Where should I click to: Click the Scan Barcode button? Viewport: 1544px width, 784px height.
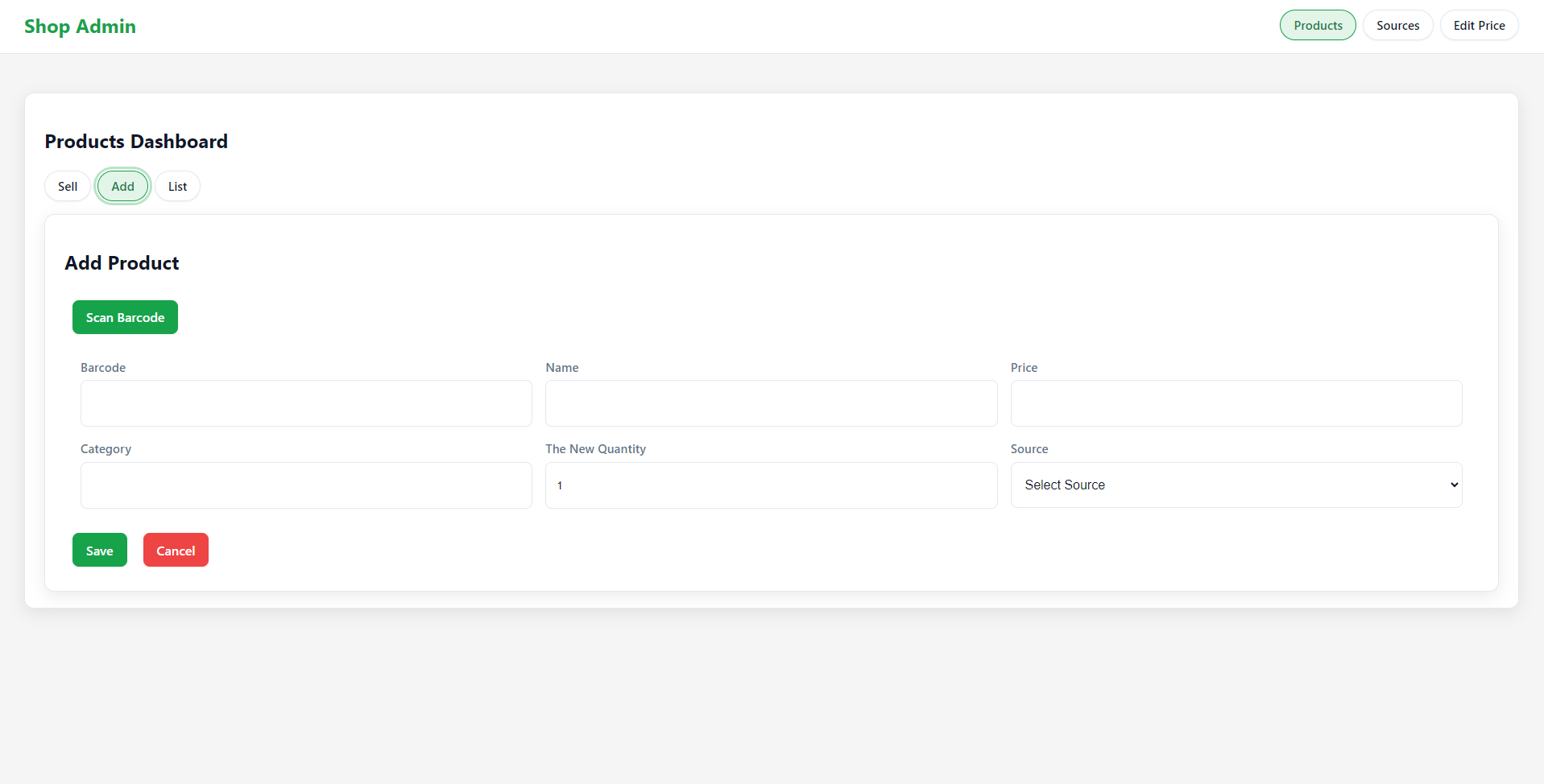pyautogui.click(x=125, y=316)
